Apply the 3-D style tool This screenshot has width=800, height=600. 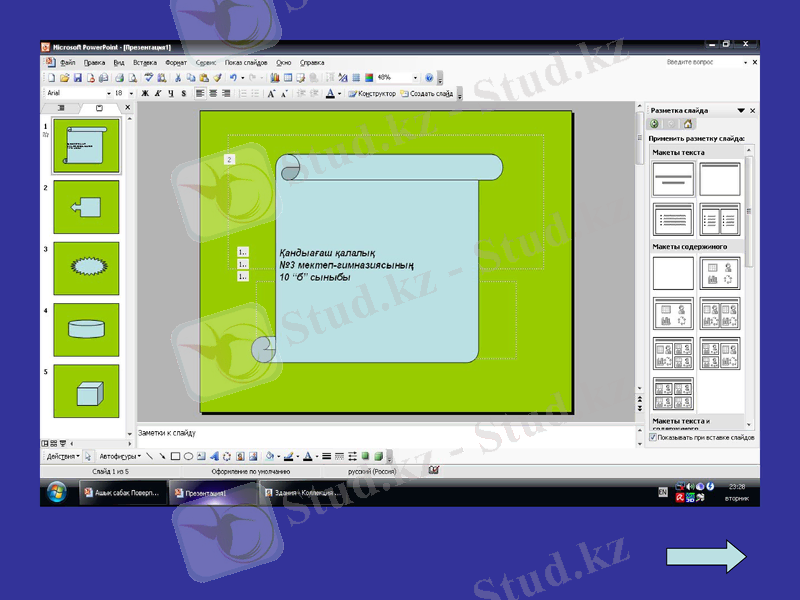(x=380, y=455)
